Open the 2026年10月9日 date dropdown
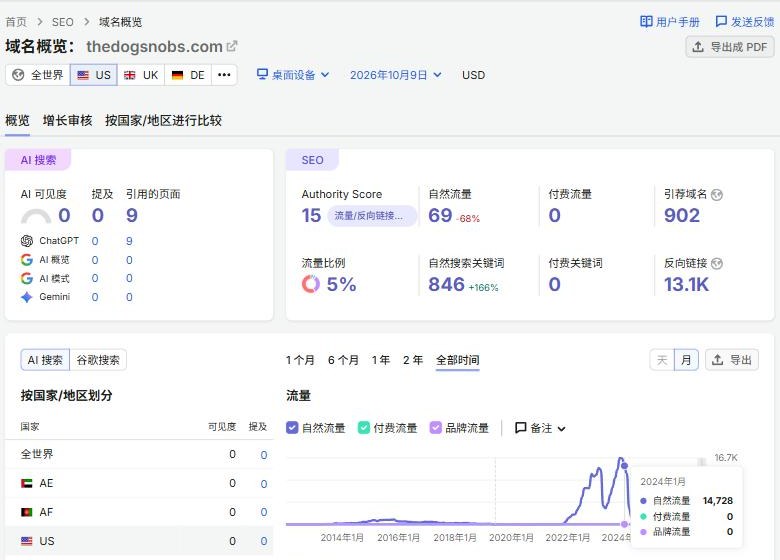 pos(395,75)
